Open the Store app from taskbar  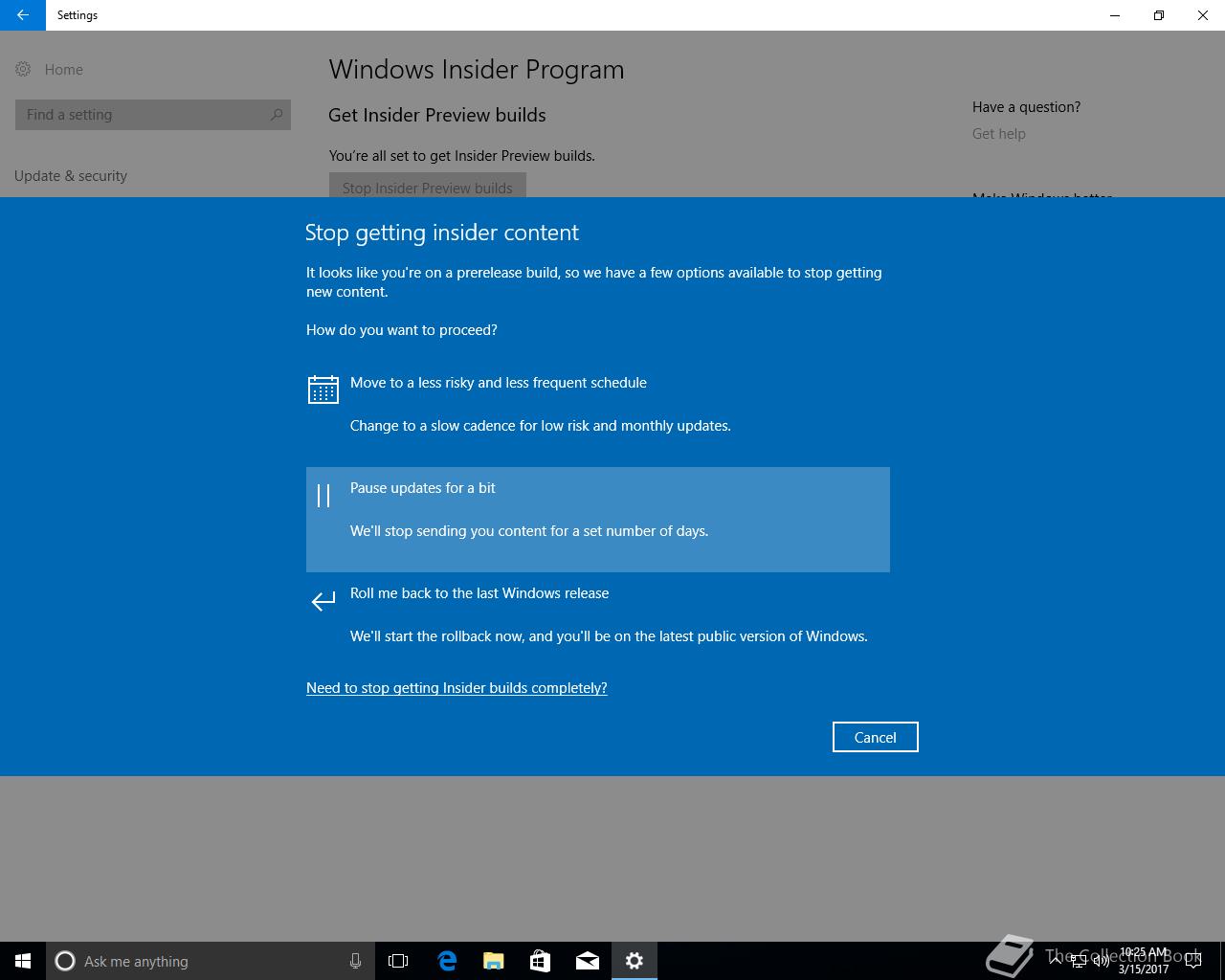click(x=540, y=961)
